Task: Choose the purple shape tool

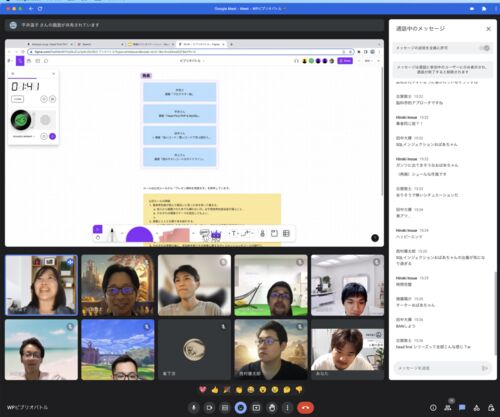Action: (x=139, y=234)
